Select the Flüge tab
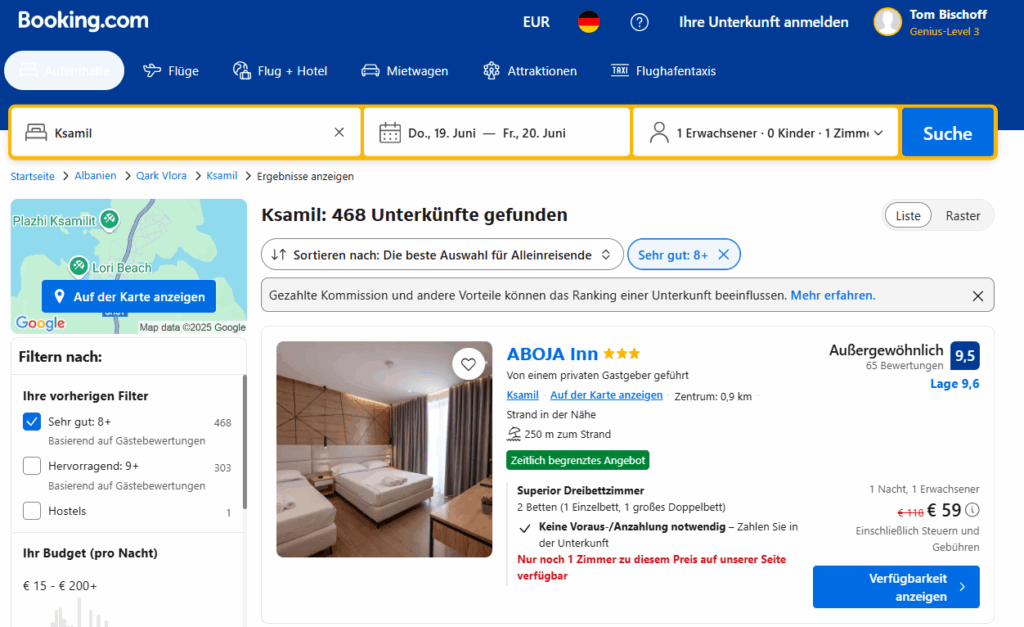The height and width of the screenshot is (627, 1024). (x=171, y=71)
